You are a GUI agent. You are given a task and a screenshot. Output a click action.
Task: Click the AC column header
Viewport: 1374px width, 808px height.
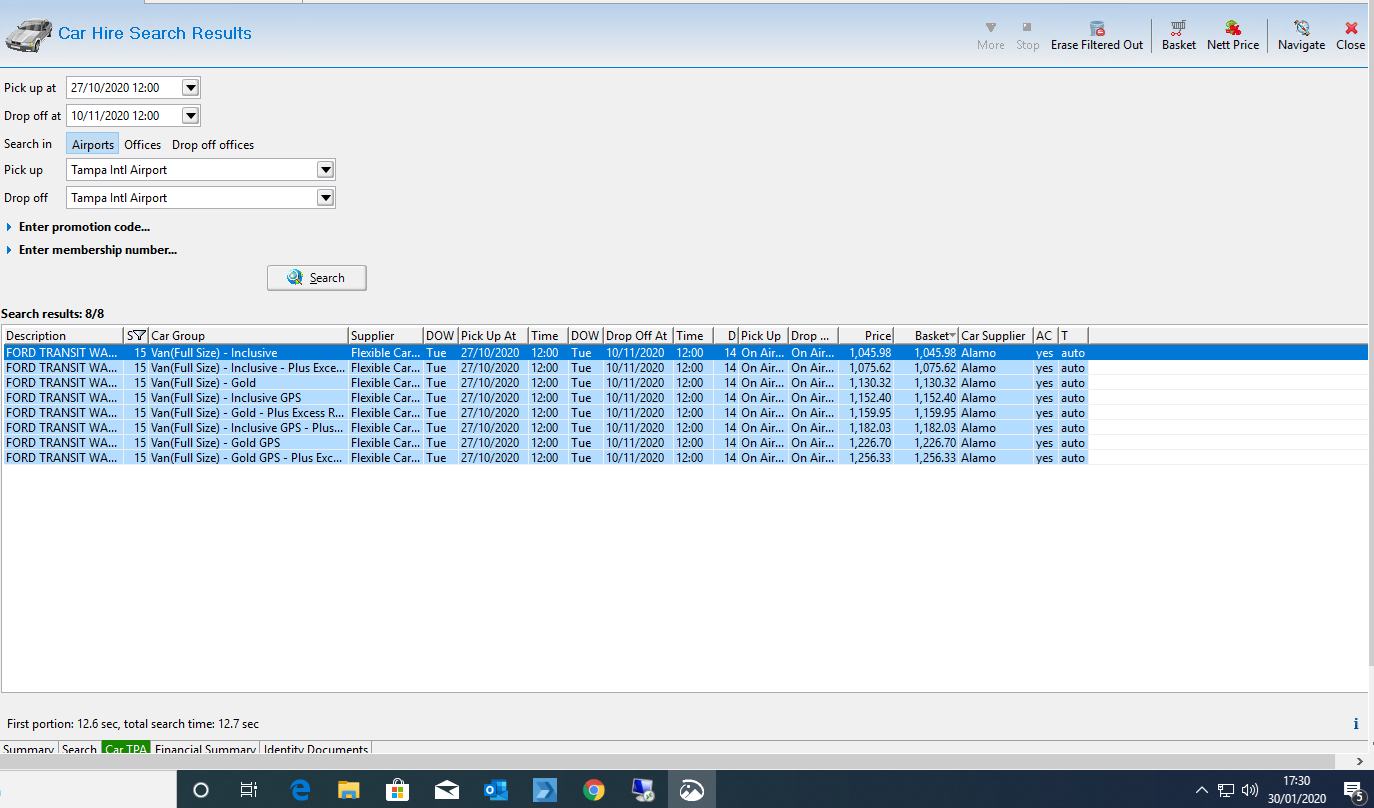tap(1046, 336)
